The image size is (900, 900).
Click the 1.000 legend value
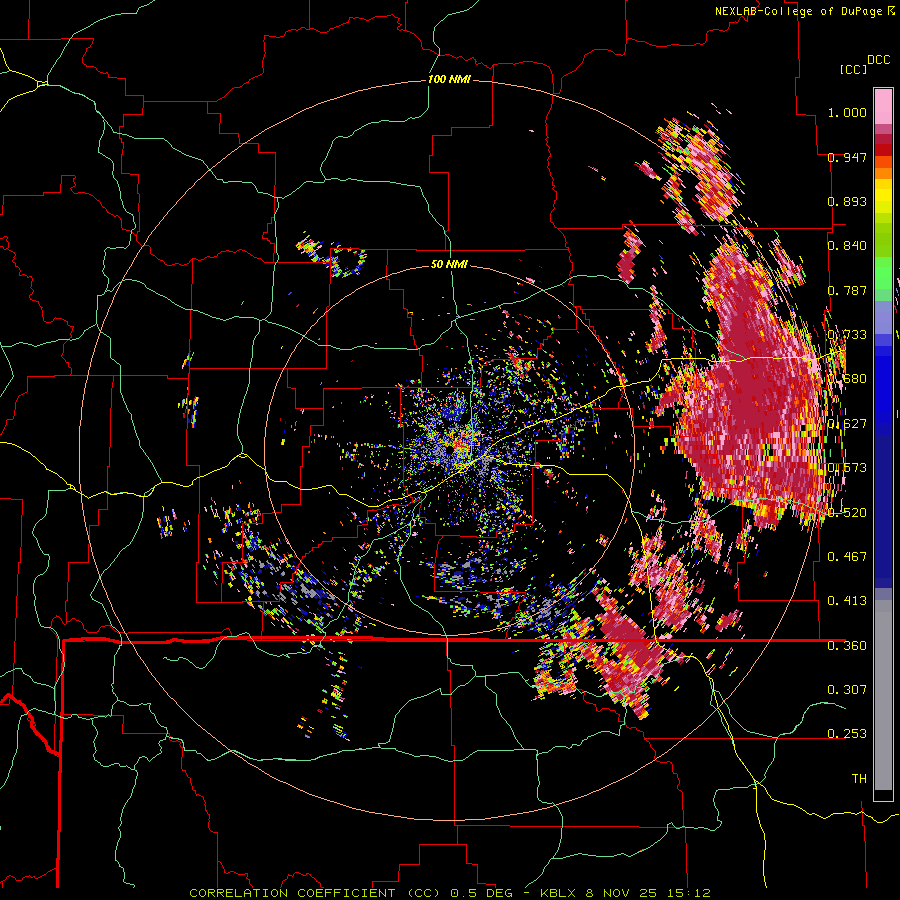(x=847, y=112)
